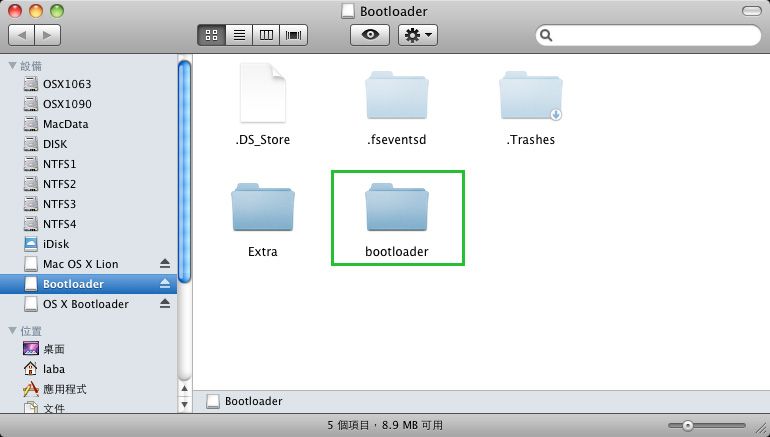Screen dimensions: 770x437
Task: Click the sidebar scroll down arrow
Action: [x=185, y=405]
